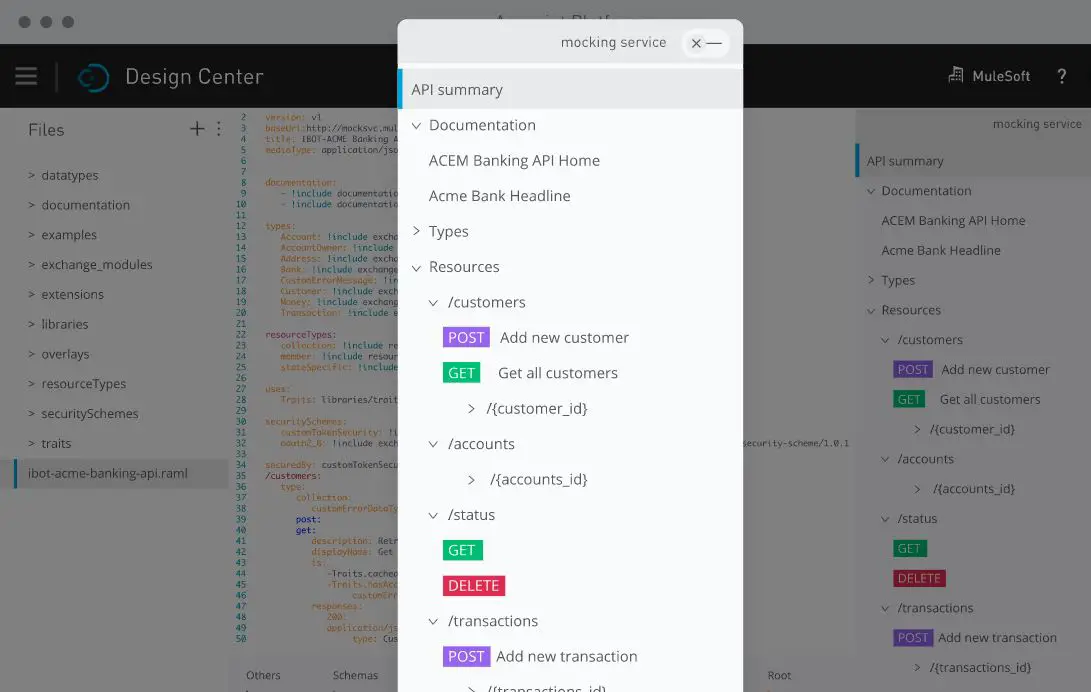Expand /{accounts_id} in the right panel
This screenshot has height=692, width=1091.
point(917,489)
